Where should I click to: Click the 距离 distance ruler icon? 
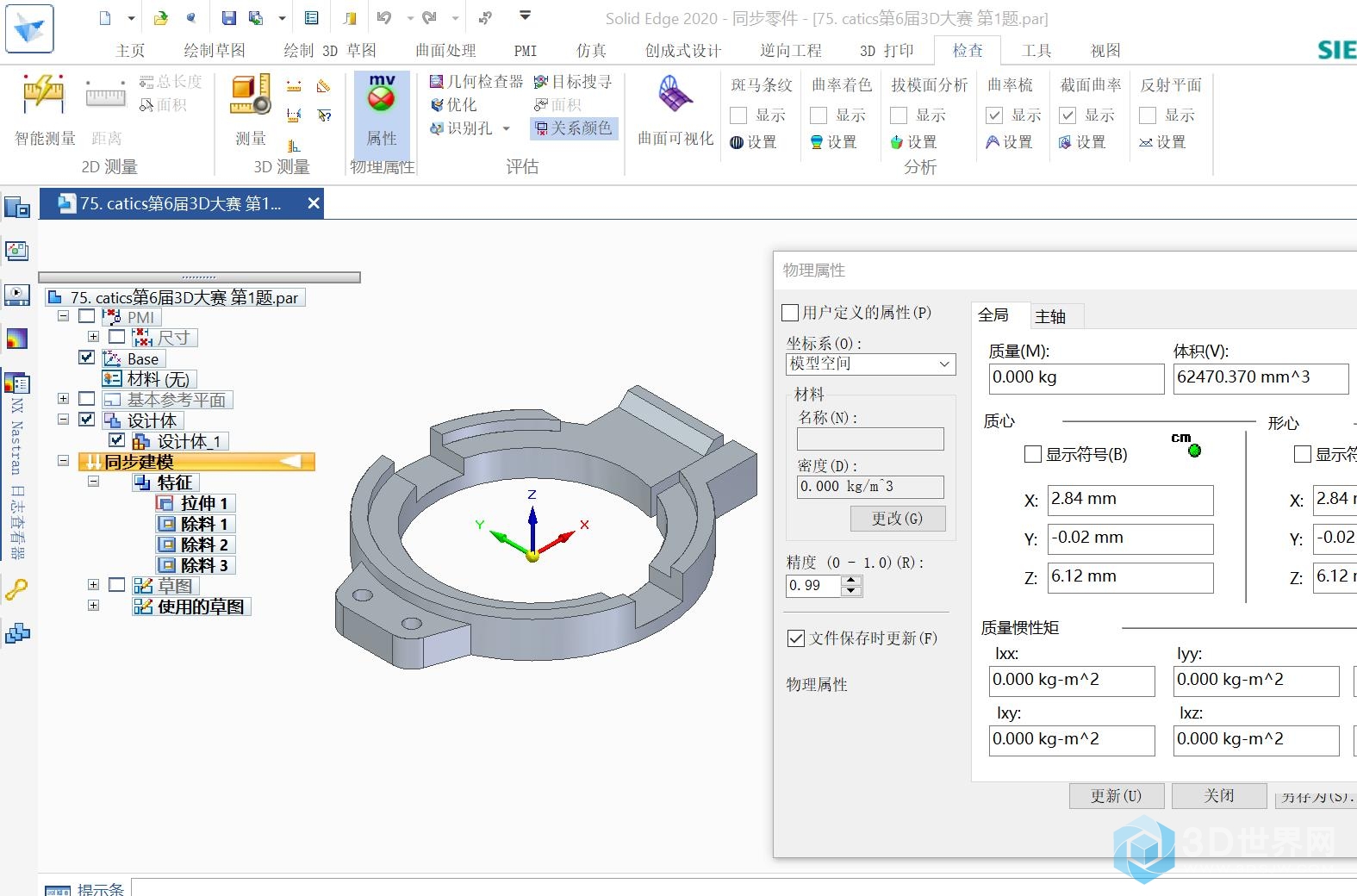click(x=106, y=95)
